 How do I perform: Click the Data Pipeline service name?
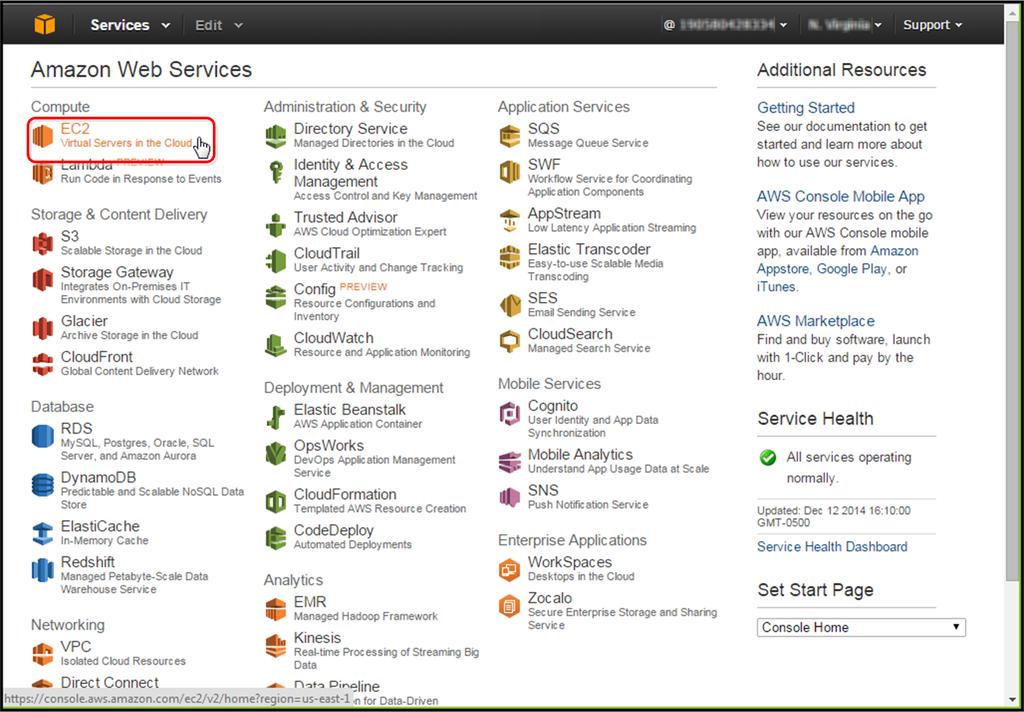click(x=336, y=686)
